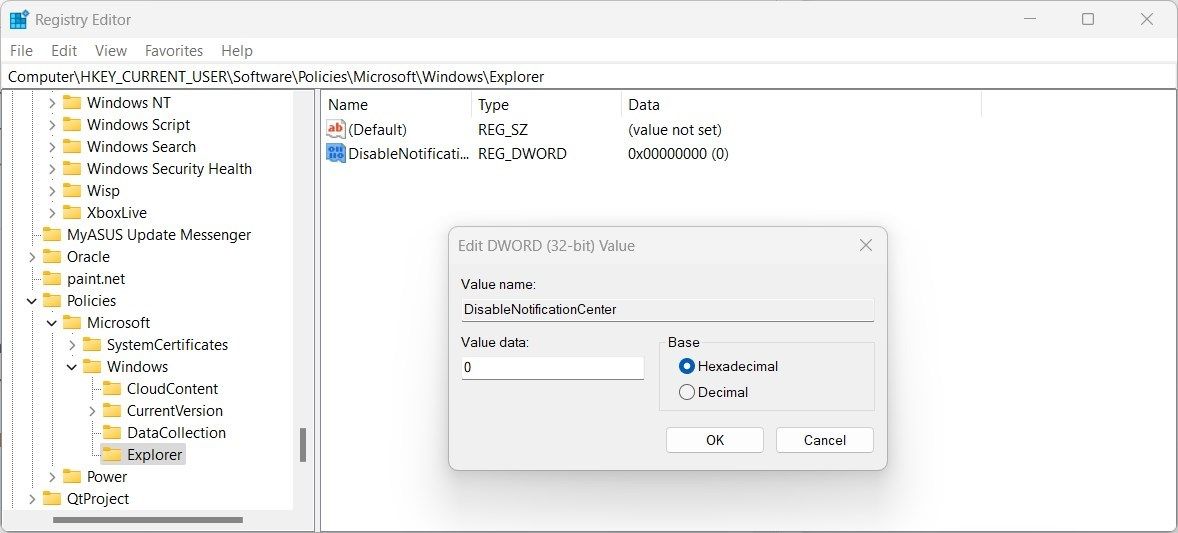Expand the Windows Security Health node
Screen dimensions: 1178x533
coord(52,169)
